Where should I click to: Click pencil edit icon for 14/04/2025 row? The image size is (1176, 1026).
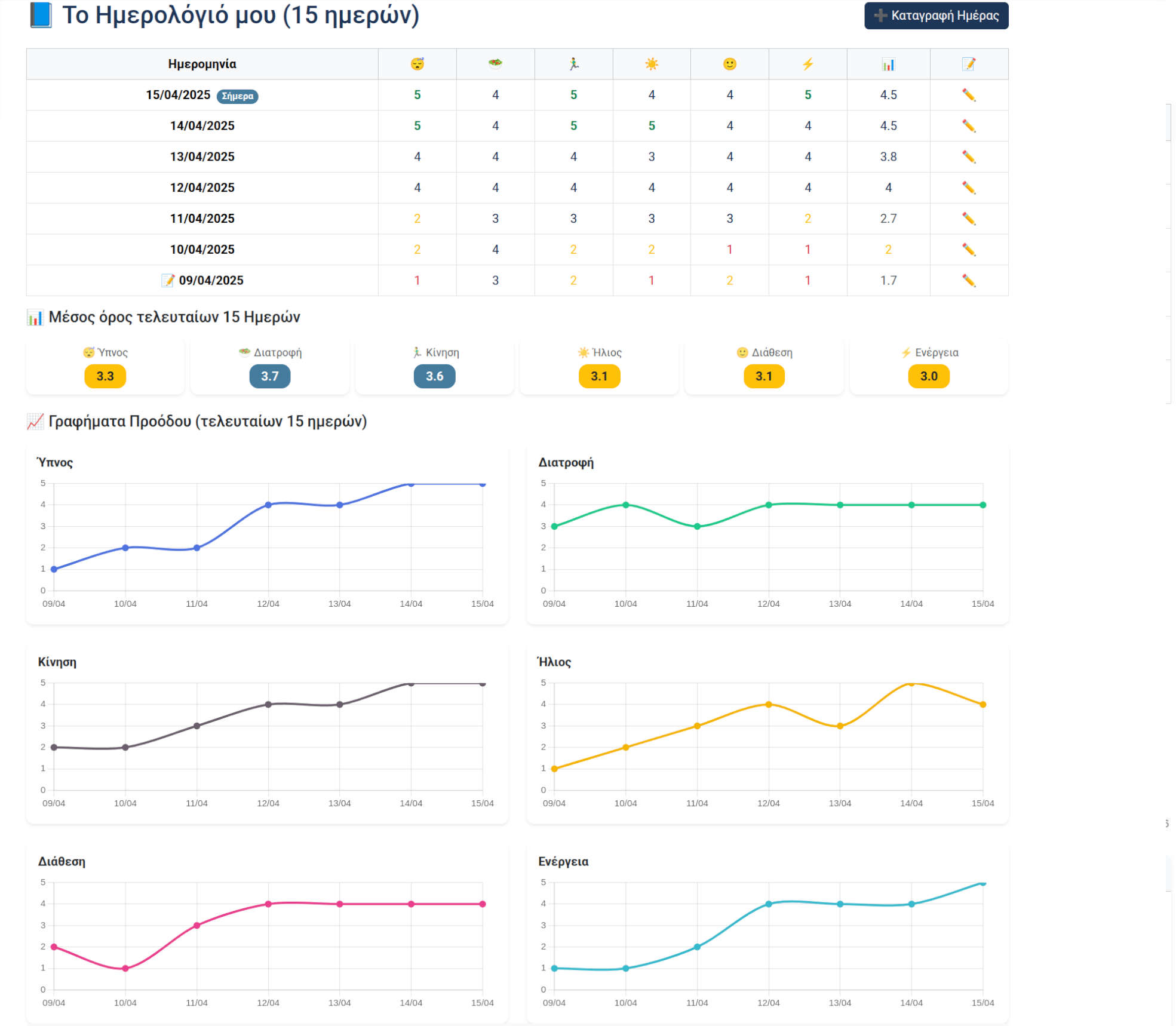[x=968, y=126]
